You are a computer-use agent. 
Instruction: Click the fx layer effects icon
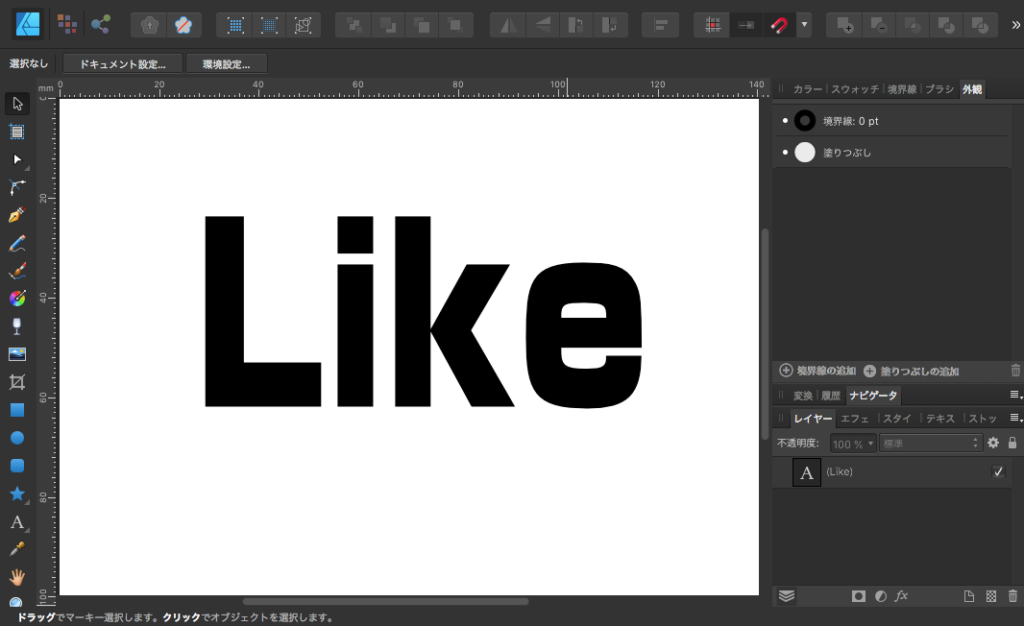tap(901, 596)
